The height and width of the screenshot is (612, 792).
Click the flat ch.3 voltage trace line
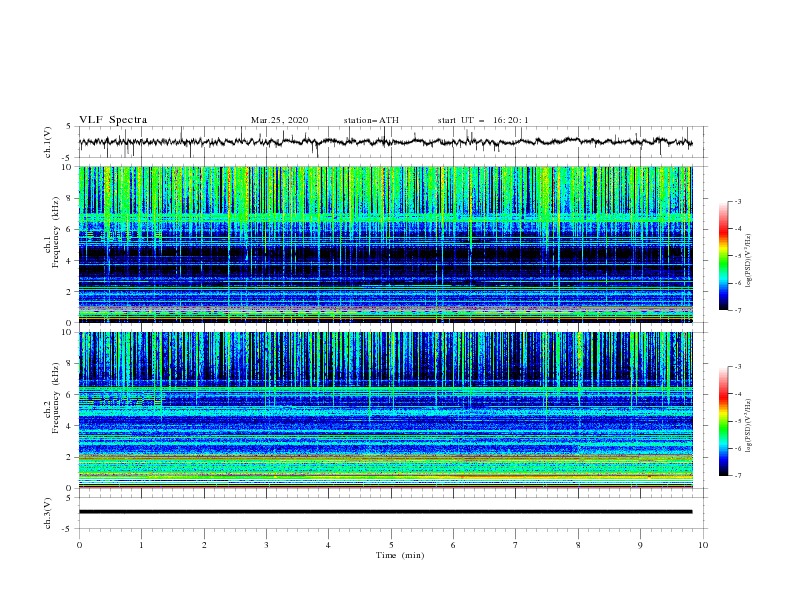tap(385, 512)
